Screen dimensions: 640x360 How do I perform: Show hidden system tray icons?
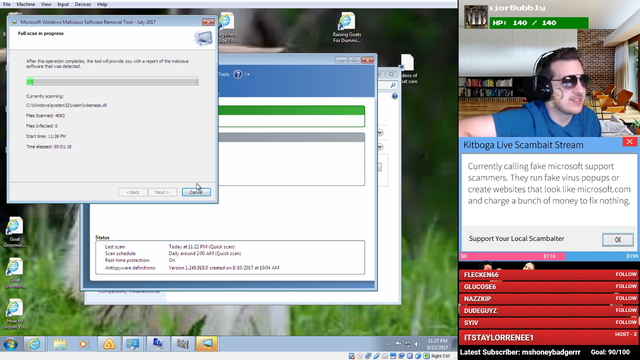[389, 344]
